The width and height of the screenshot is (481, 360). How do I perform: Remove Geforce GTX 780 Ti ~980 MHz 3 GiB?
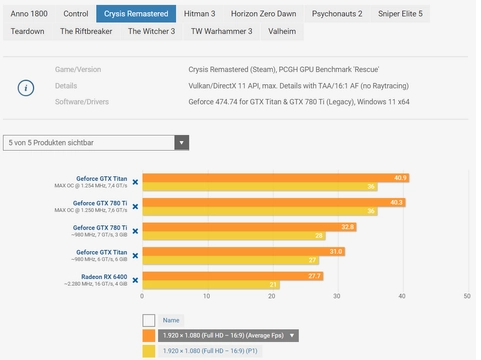pos(135,231)
